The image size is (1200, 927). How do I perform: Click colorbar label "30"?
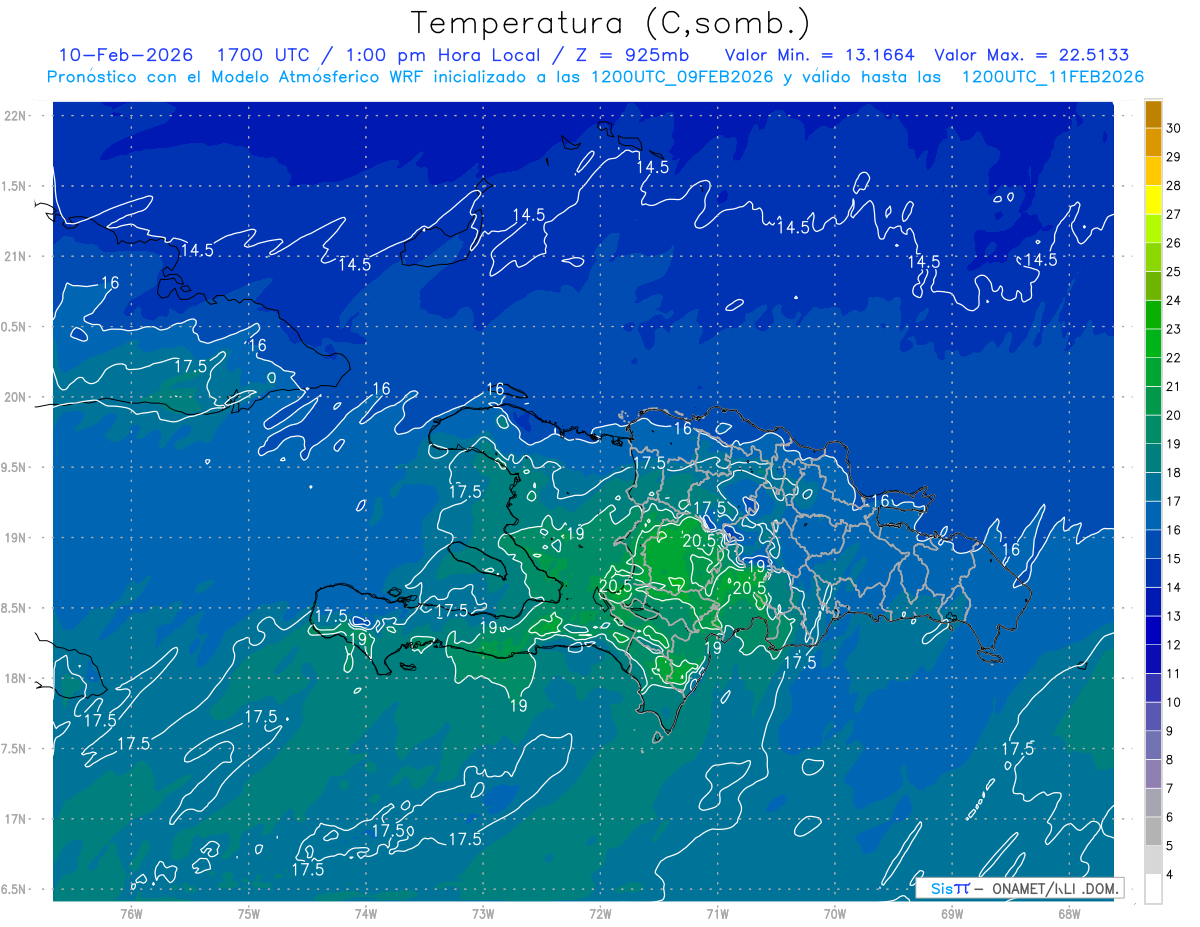tap(1174, 128)
